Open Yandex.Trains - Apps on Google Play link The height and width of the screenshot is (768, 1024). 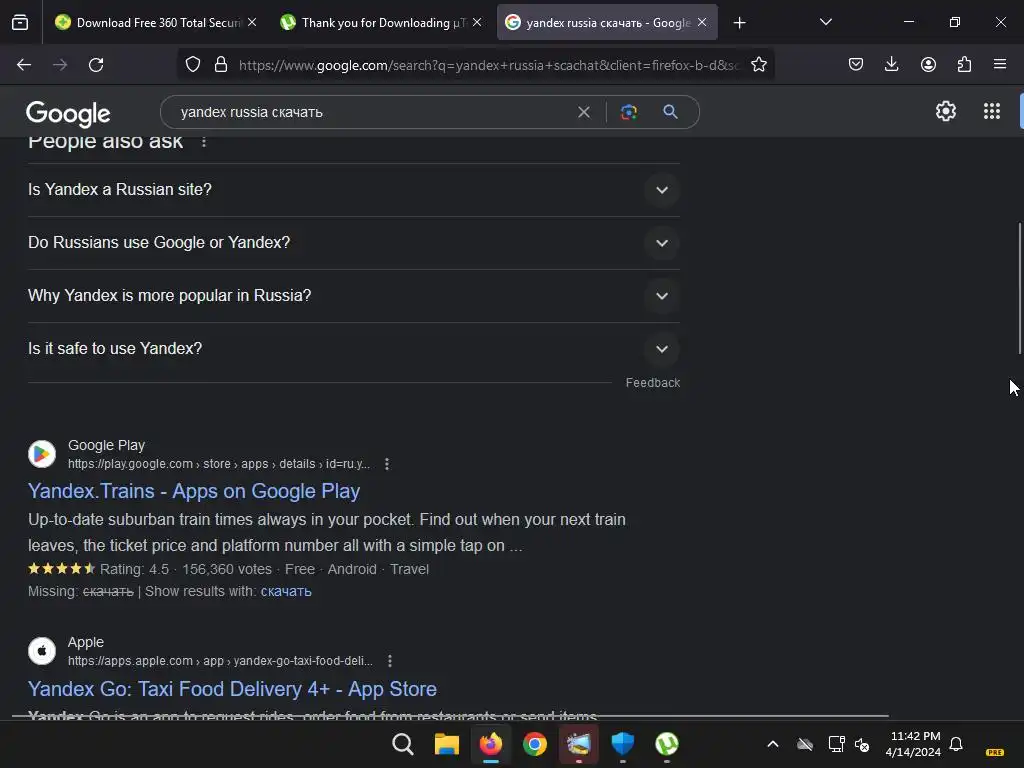click(x=194, y=491)
